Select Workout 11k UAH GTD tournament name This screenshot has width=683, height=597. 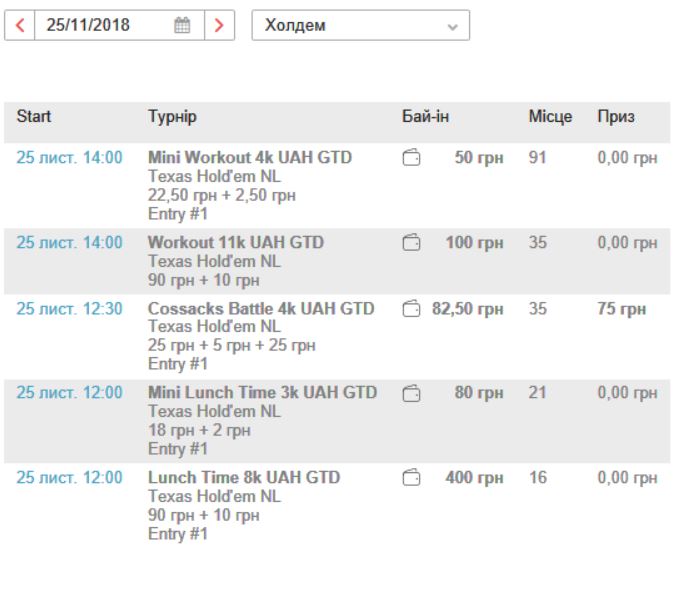pyautogui.click(x=236, y=242)
